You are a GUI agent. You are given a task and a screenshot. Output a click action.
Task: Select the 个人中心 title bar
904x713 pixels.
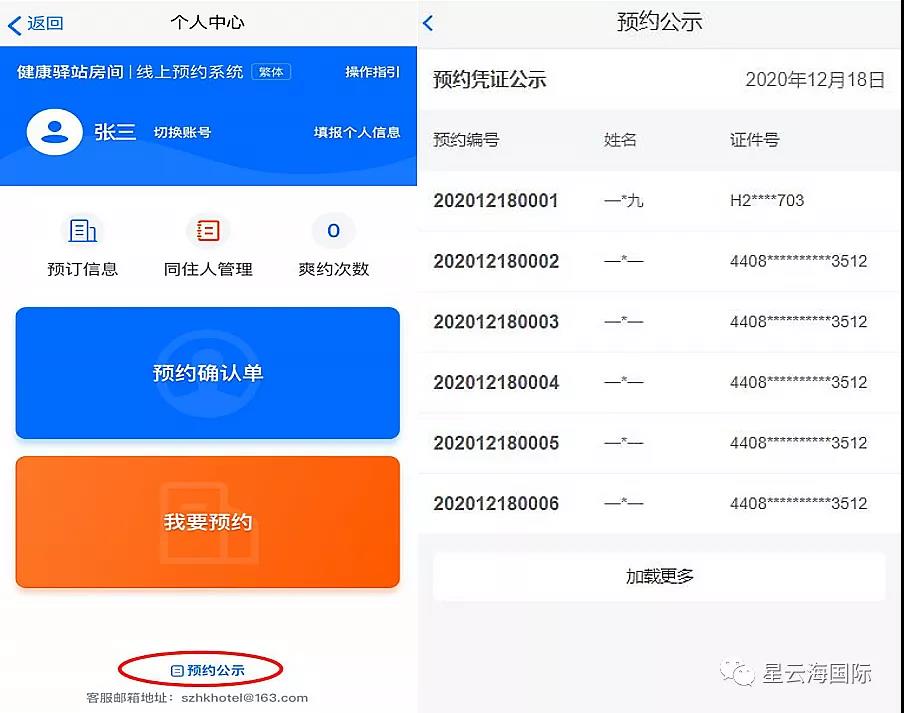click(208, 22)
